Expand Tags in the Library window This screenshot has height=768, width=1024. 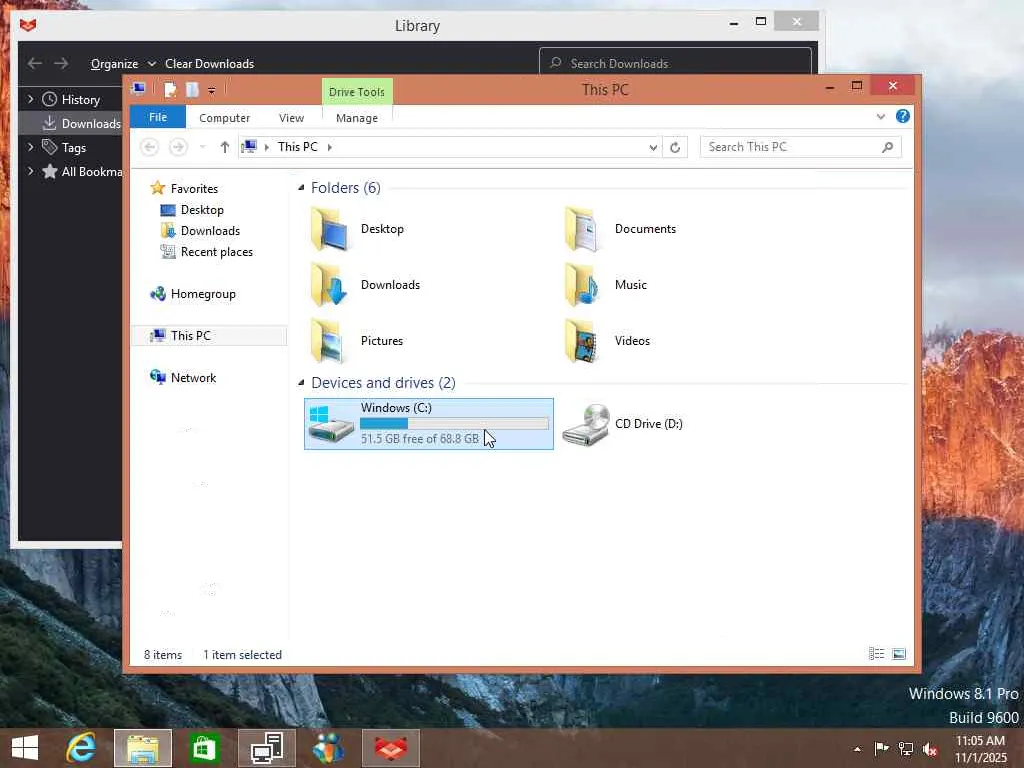(x=30, y=148)
